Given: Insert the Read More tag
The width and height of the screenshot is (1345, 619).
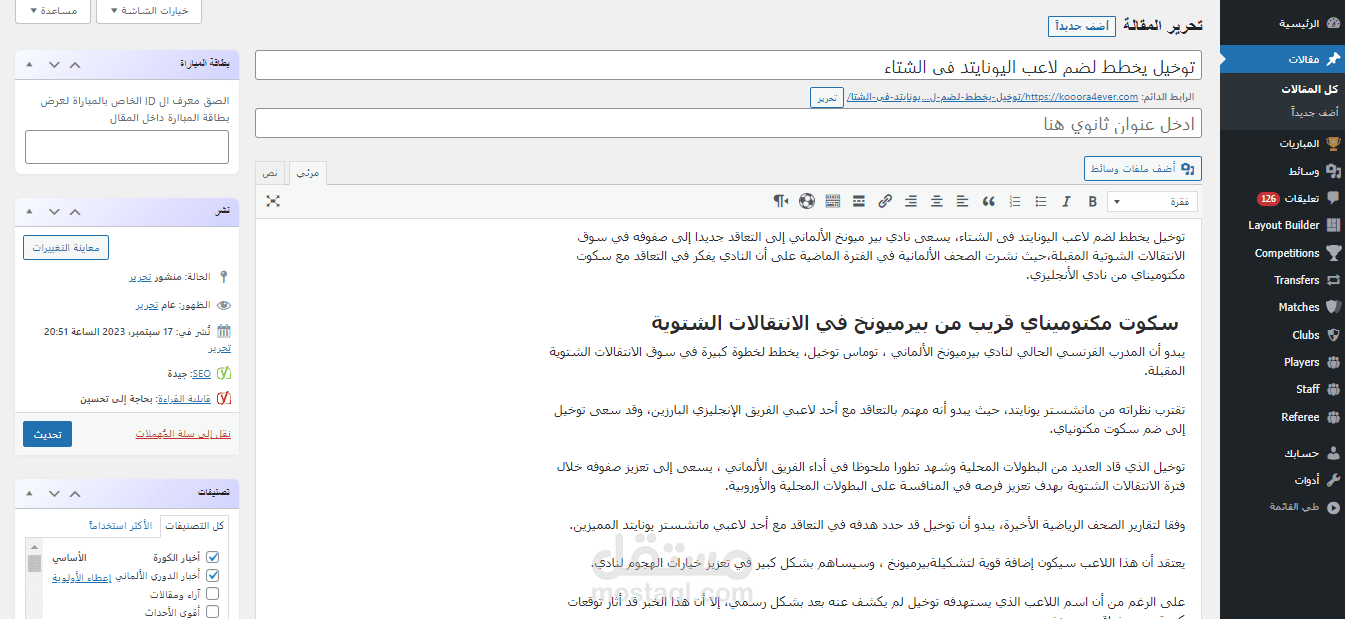Looking at the screenshot, I should [x=858, y=201].
